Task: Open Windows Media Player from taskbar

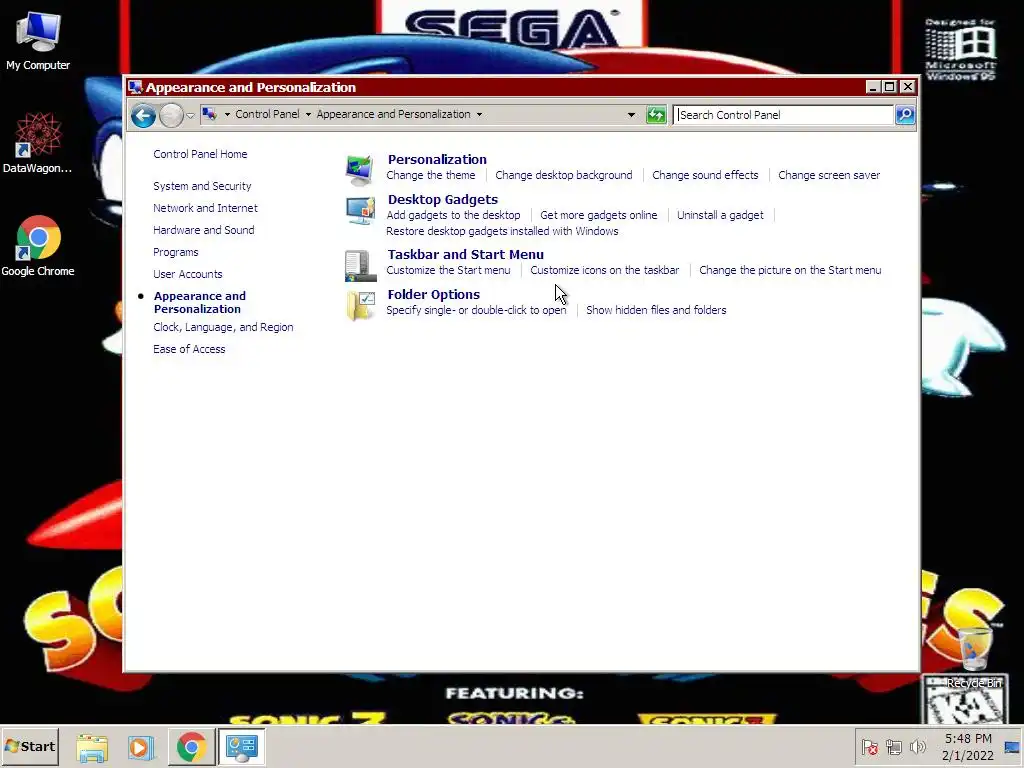Action: click(x=140, y=747)
